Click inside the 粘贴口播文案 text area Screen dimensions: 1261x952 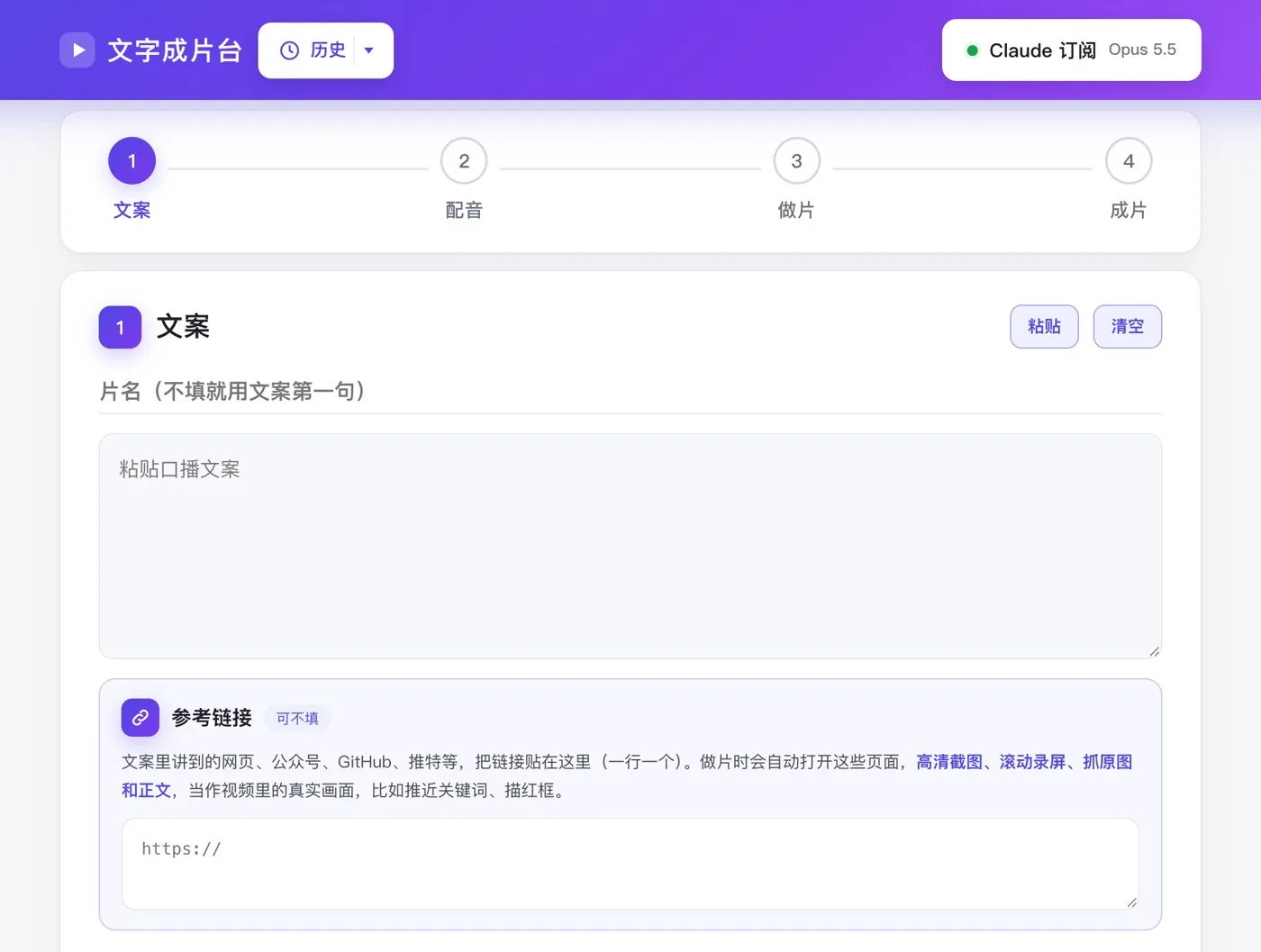pos(630,546)
